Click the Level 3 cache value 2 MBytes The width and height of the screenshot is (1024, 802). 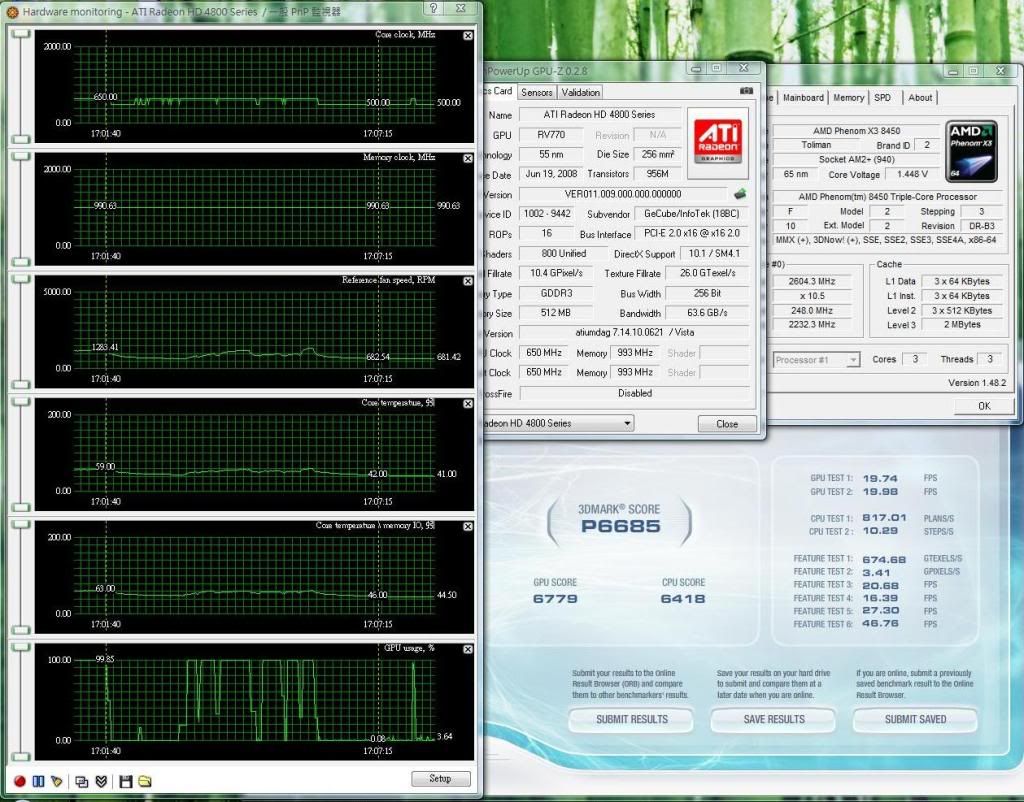click(961, 325)
